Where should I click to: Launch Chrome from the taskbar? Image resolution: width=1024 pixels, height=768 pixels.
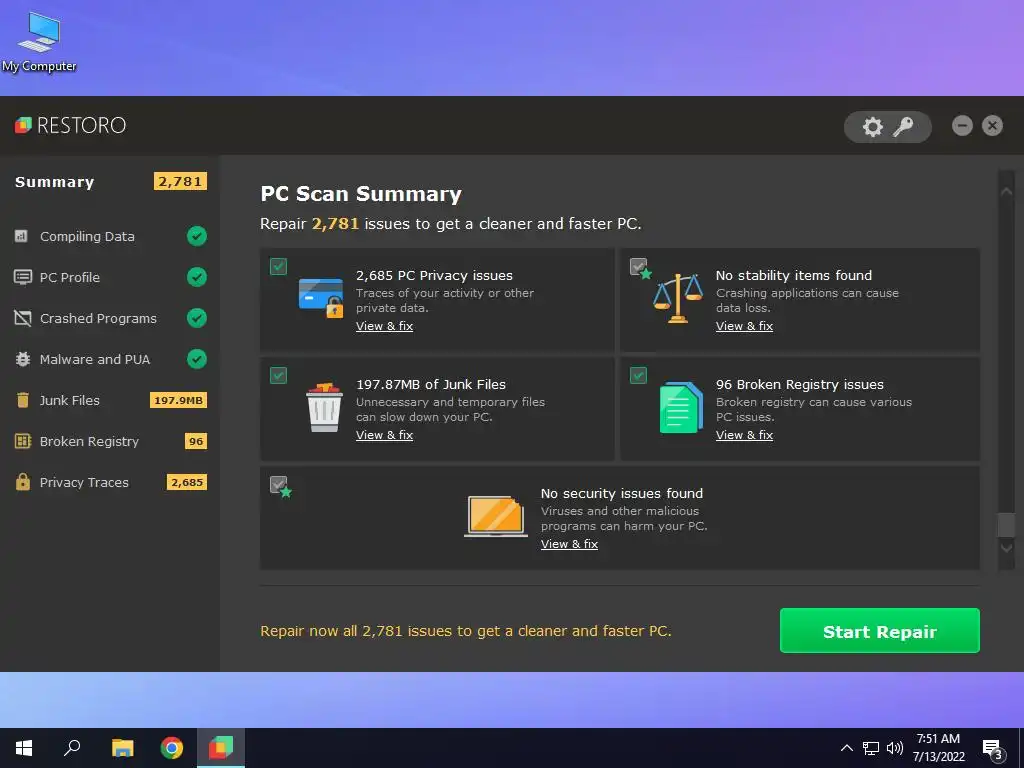[172, 748]
